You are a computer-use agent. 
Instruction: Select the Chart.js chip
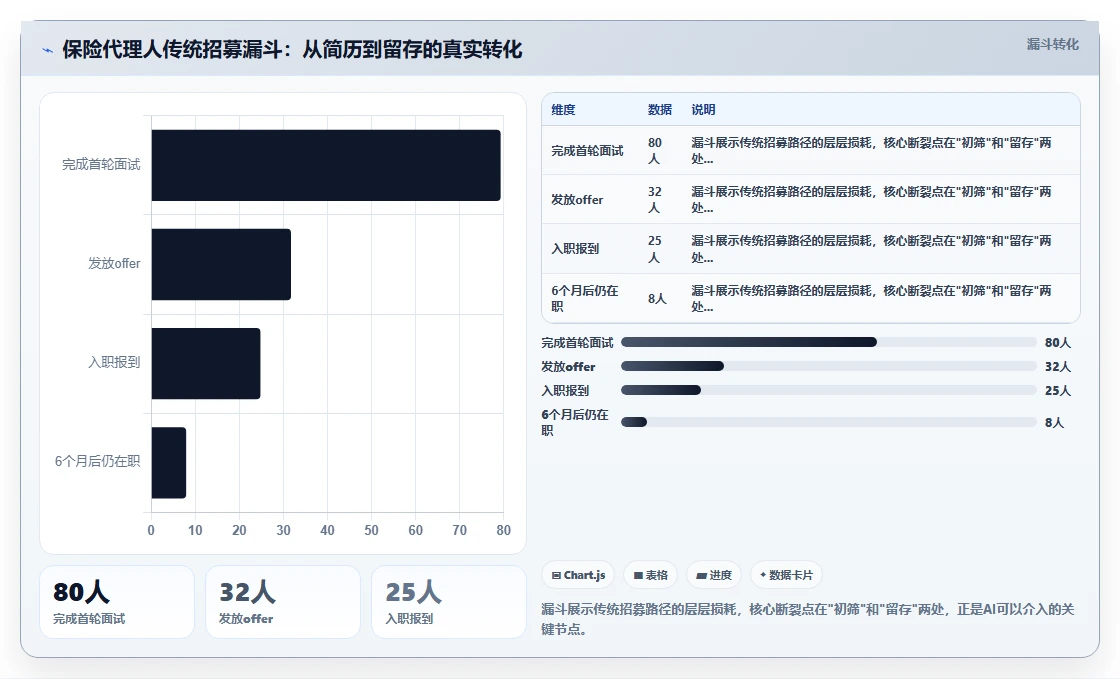578,575
